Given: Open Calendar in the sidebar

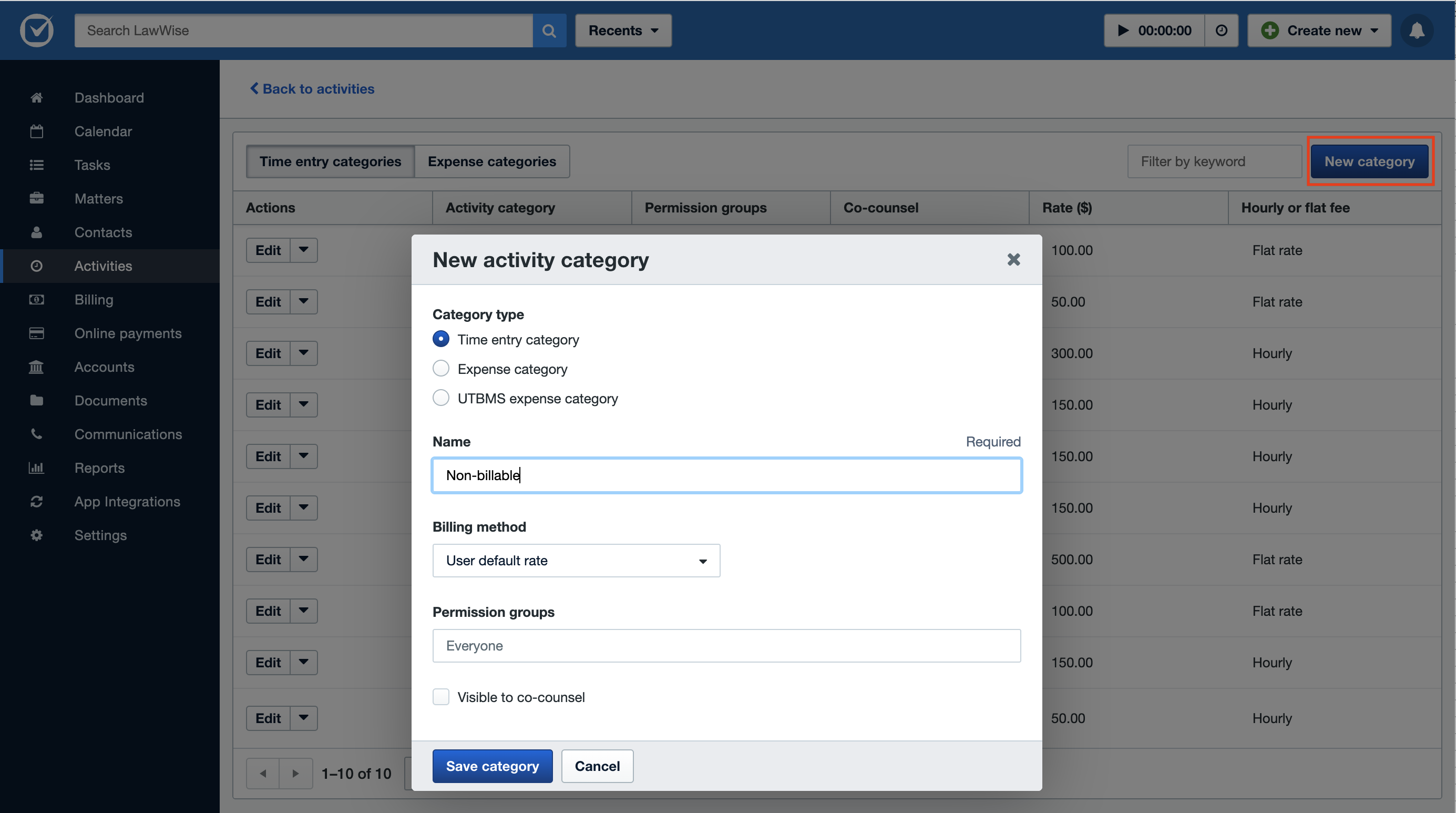Looking at the screenshot, I should click(x=103, y=131).
